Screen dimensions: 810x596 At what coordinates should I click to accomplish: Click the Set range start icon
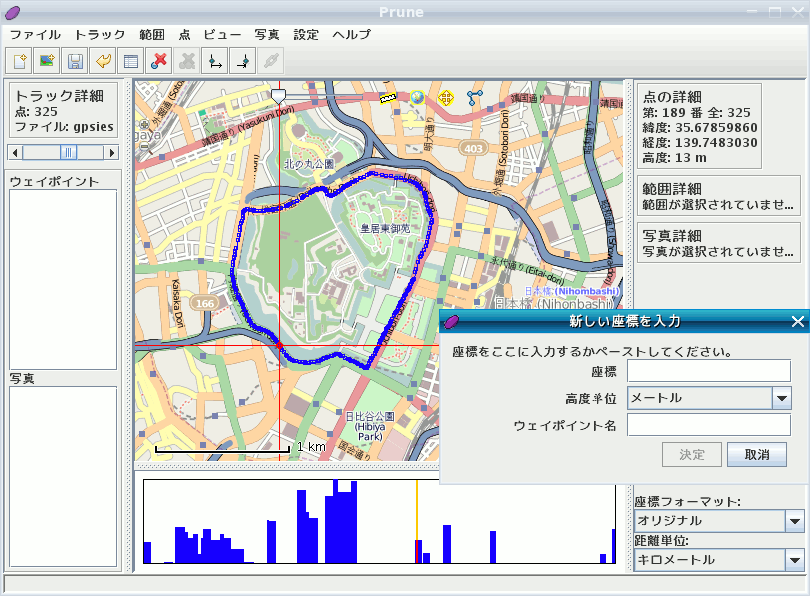214,61
